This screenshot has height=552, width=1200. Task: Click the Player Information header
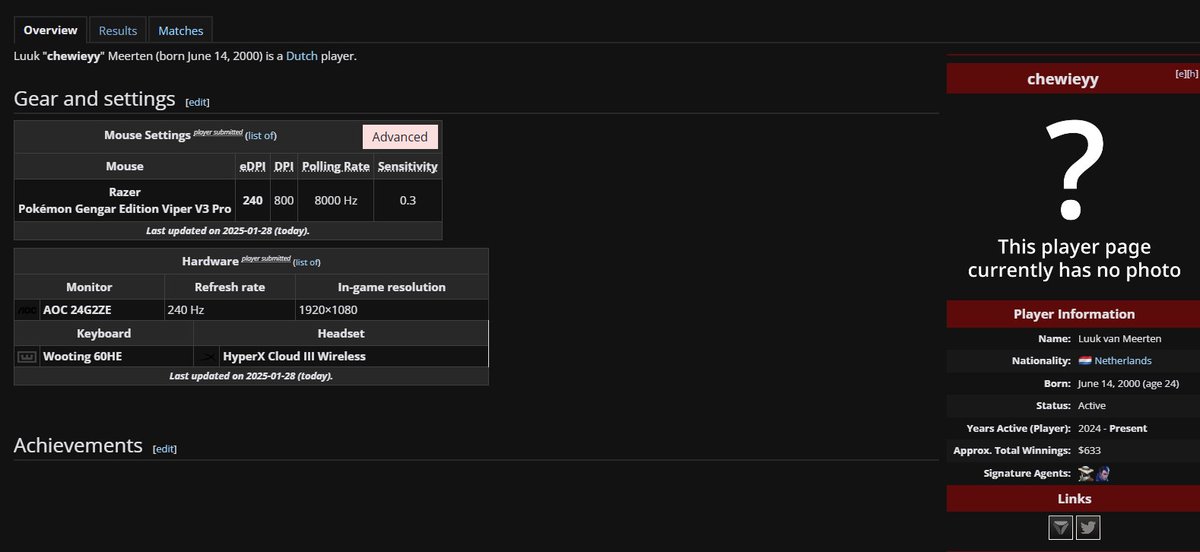1074,314
